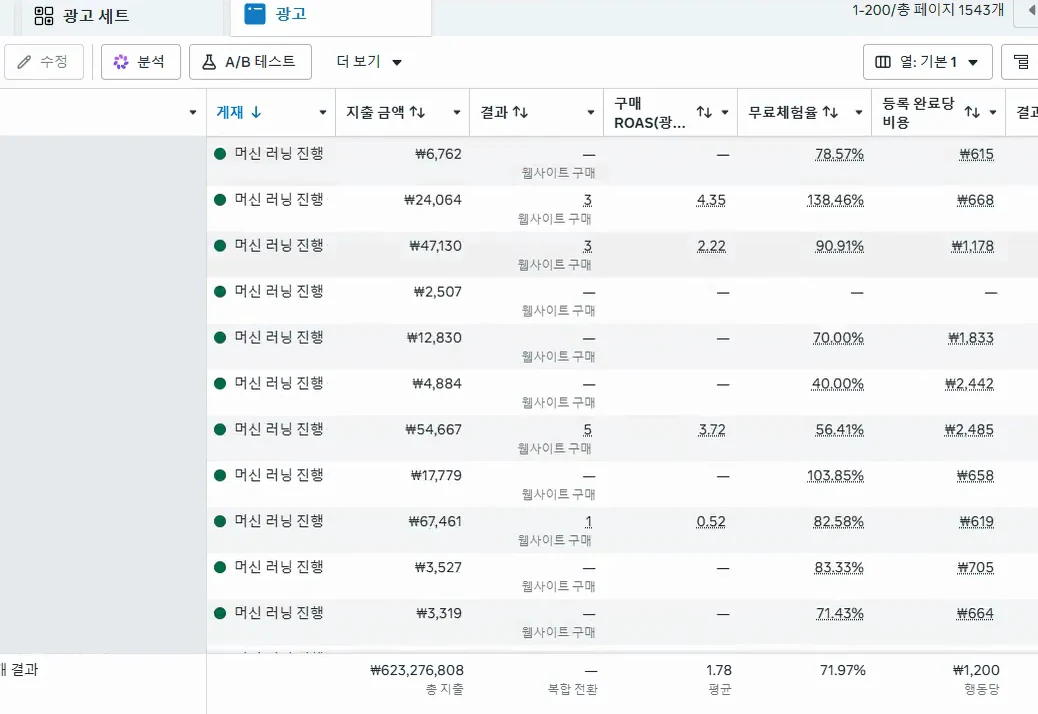The height and width of the screenshot is (714, 1038).
Task: Click the ROAS value 0.52
Action: pos(711,521)
